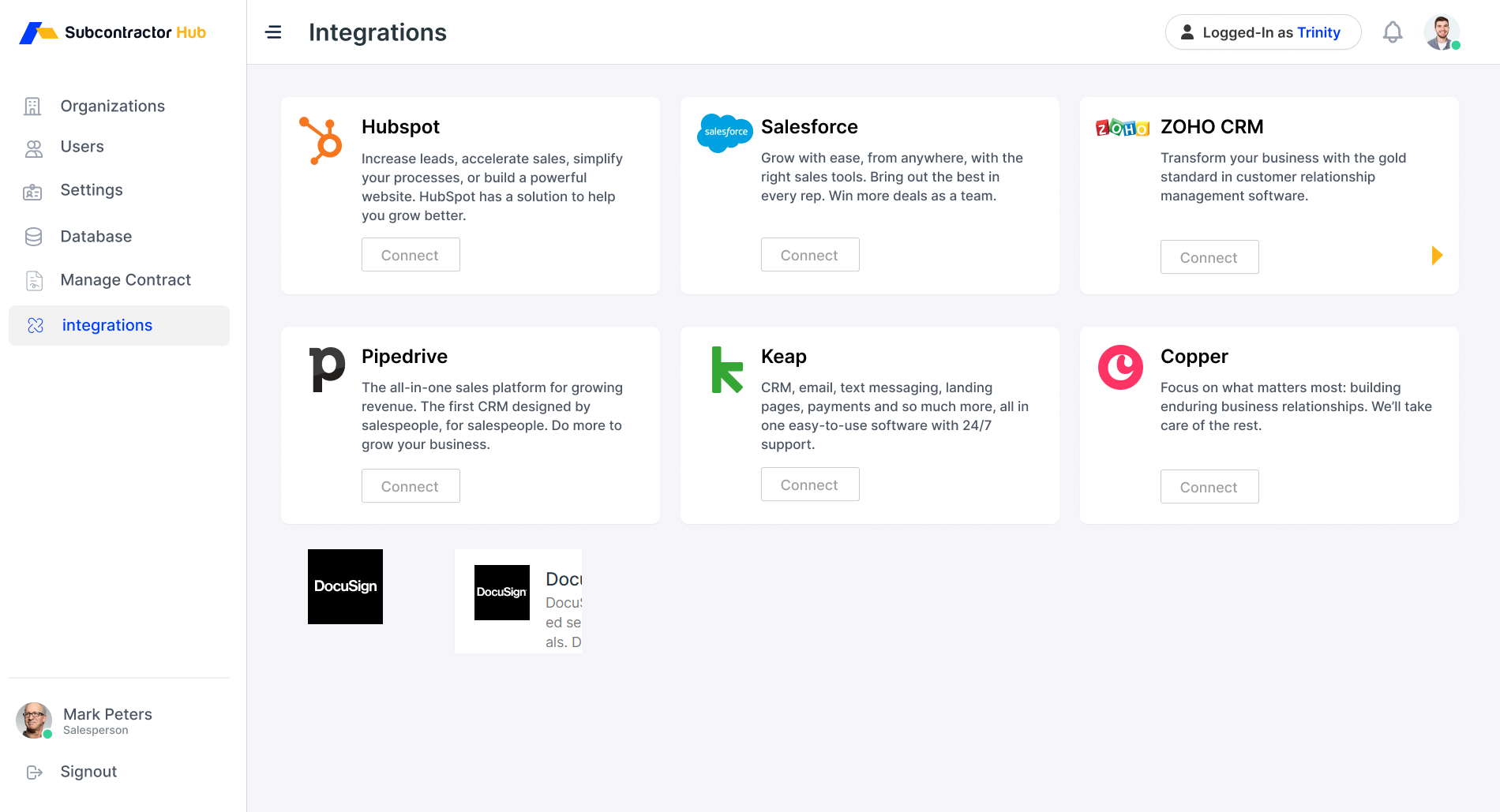Viewport: 1500px width, 812px height.
Task: Click the DocuSign logo inside the partial card
Action: (502, 593)
